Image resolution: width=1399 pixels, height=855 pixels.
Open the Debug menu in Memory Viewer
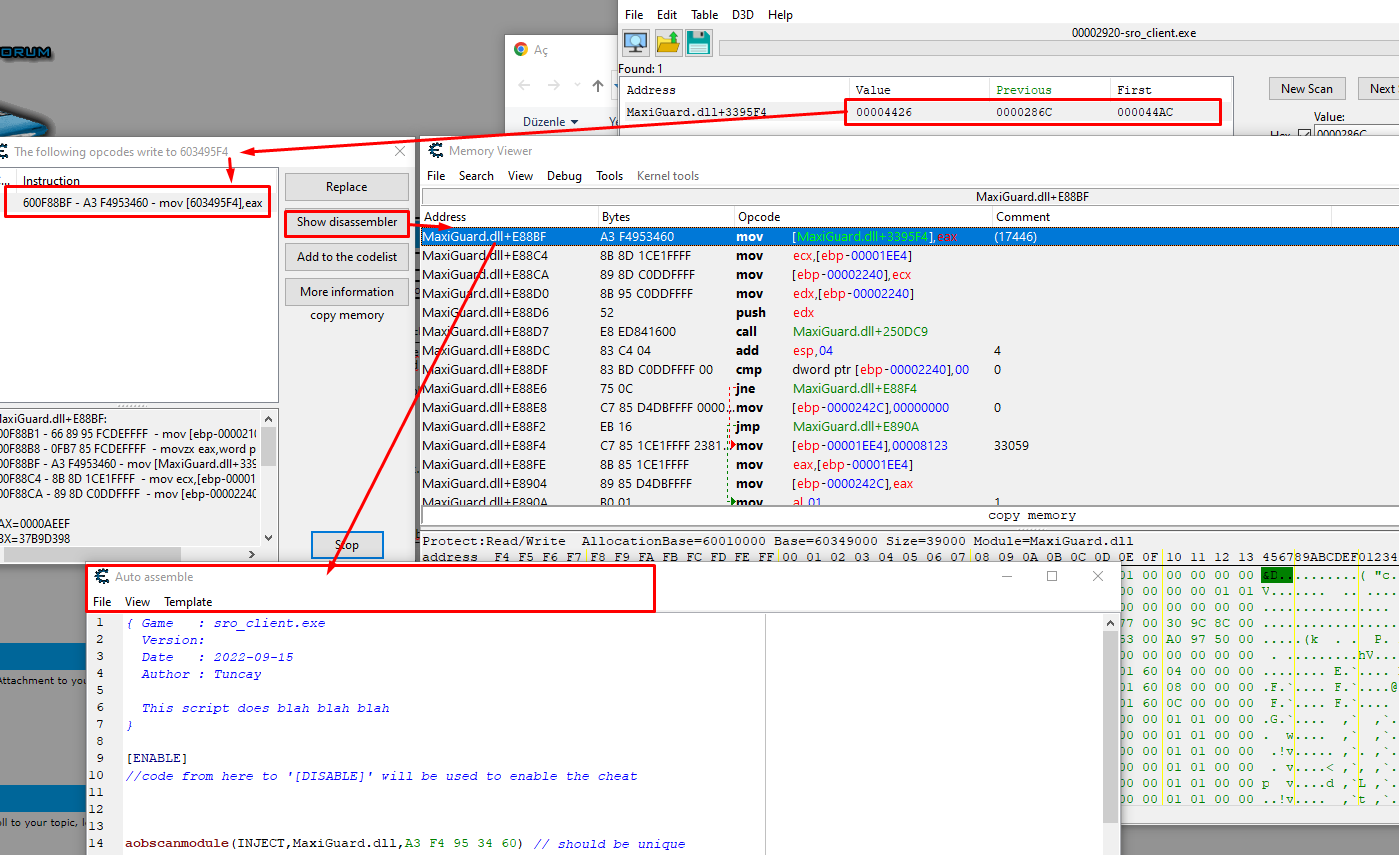(x=564, y=176)
